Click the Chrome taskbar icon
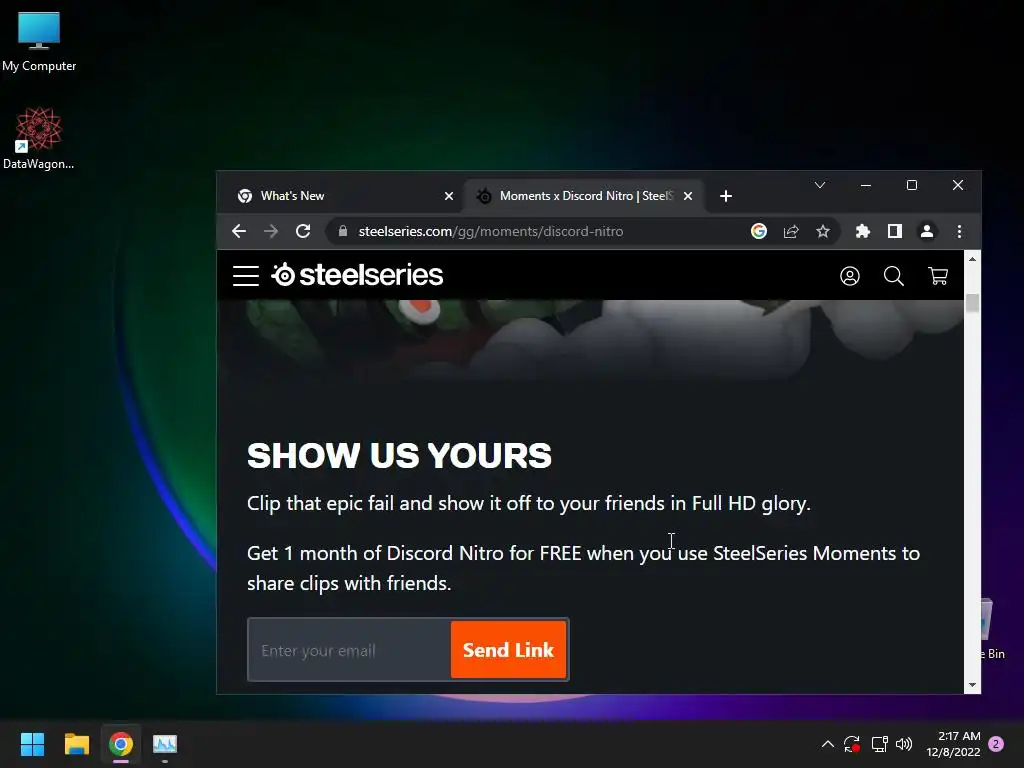This screenshot has height=768, width=1024. click(x=121, y=744)
